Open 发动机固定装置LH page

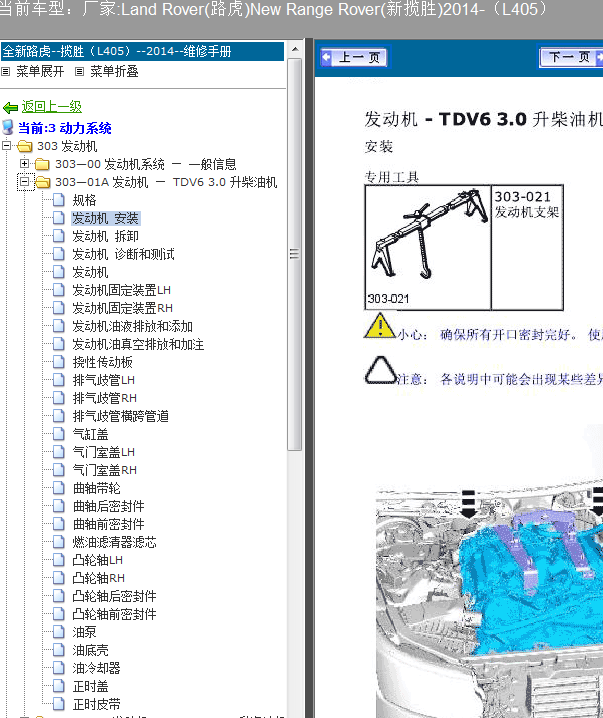pos(121,290)
